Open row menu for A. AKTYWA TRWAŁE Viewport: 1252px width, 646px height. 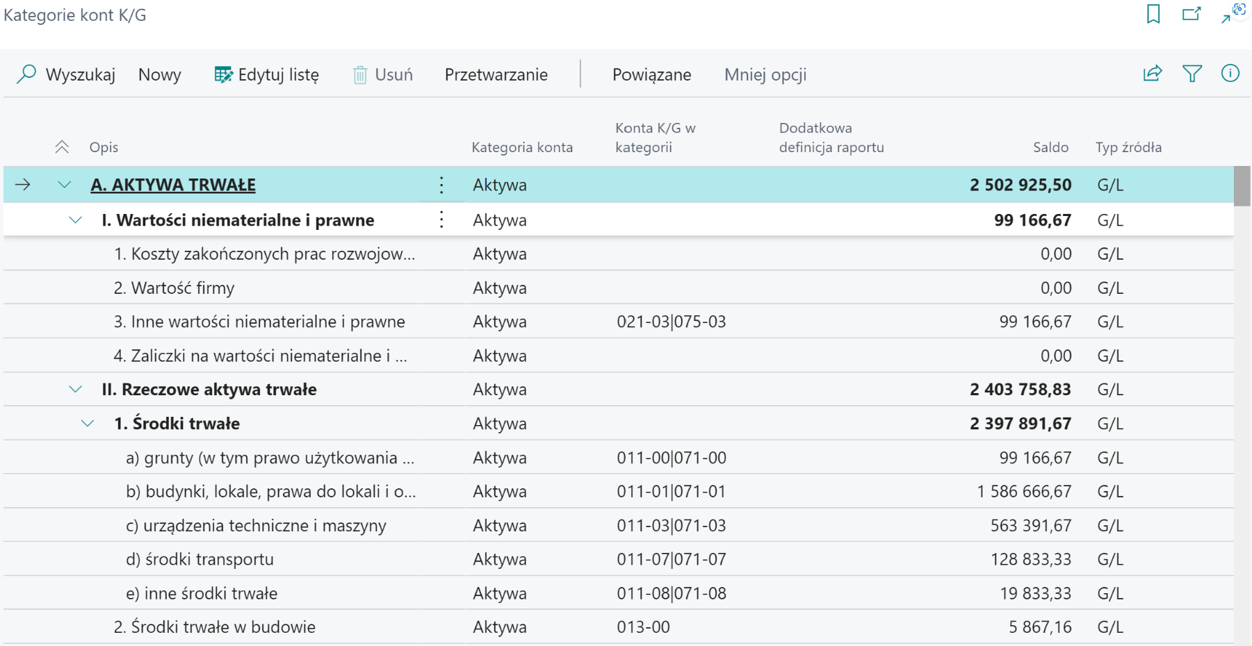click(441, 185)
